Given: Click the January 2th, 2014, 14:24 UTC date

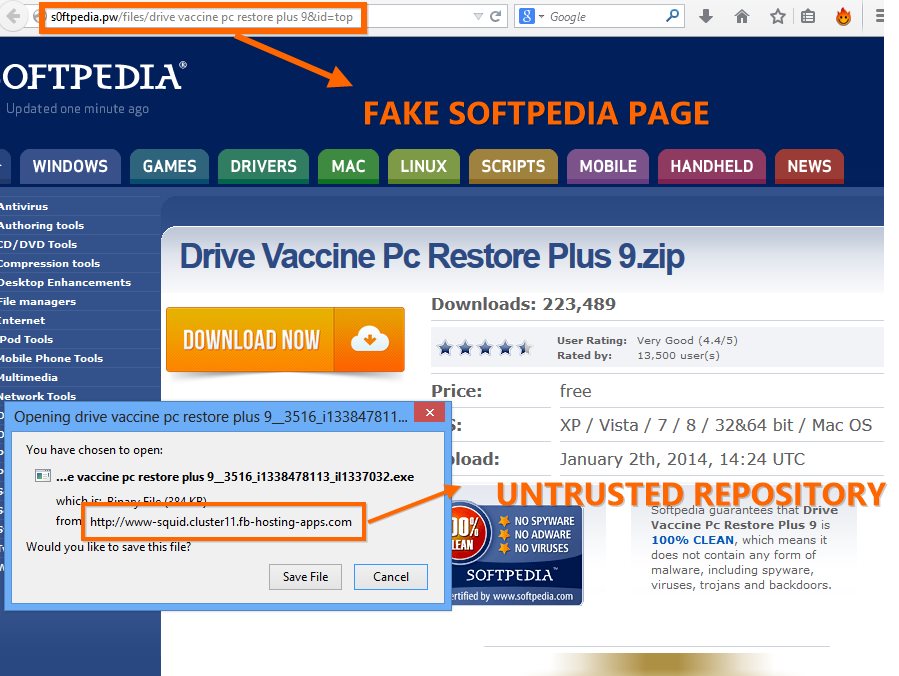Looking at the screenshot, I should 682,459.
